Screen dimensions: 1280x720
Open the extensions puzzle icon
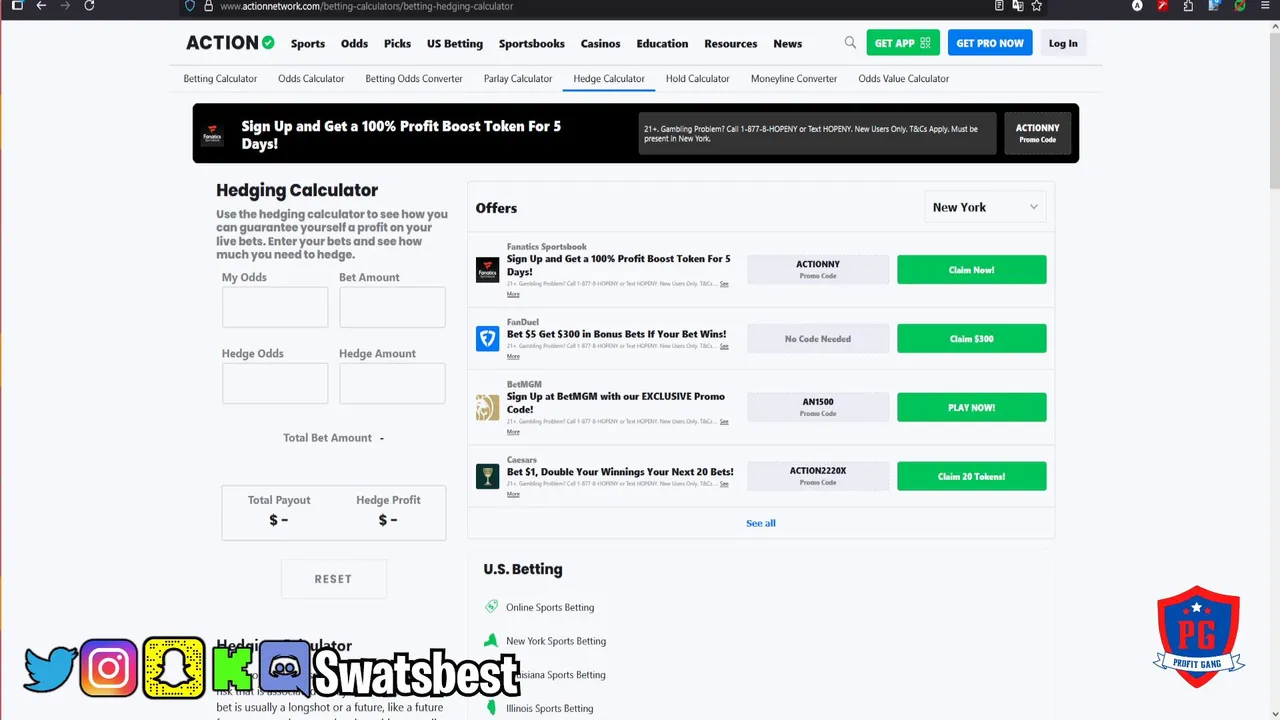click(1188, 6)
